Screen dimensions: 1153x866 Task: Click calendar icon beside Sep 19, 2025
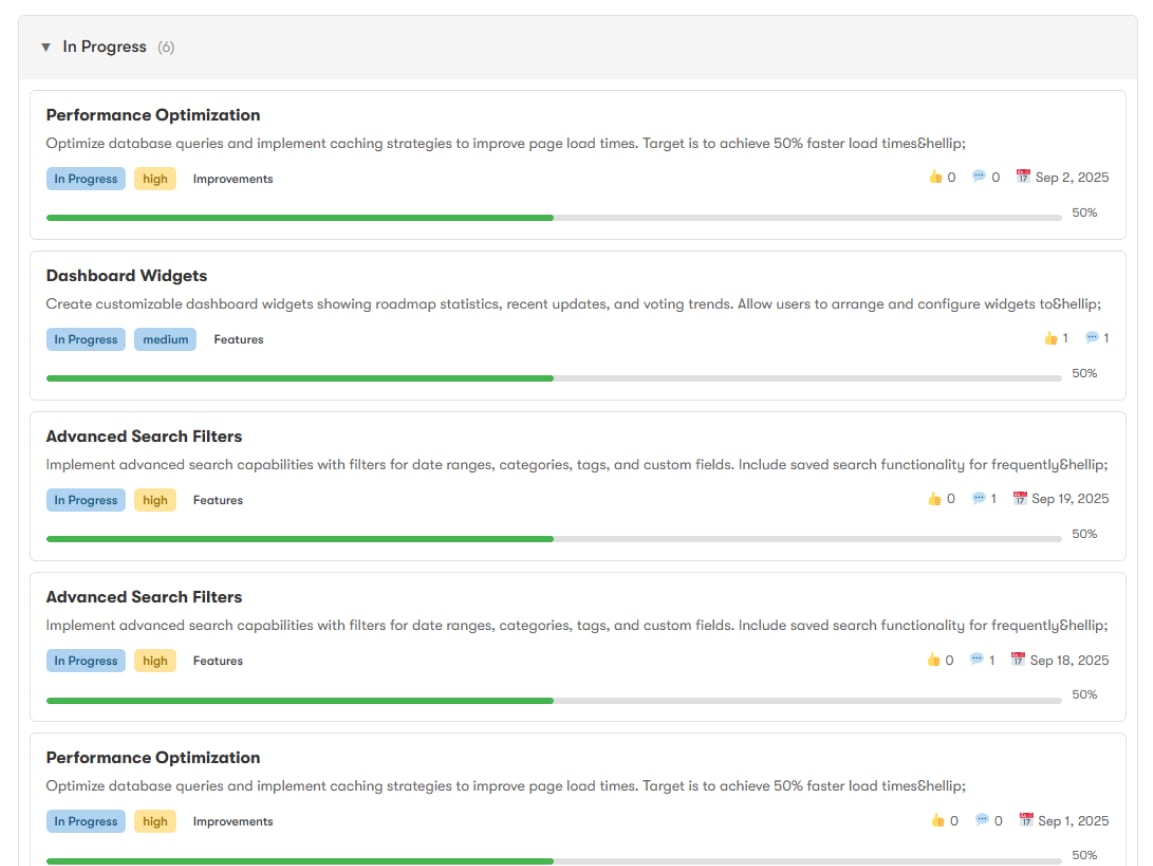[1020, 498]
